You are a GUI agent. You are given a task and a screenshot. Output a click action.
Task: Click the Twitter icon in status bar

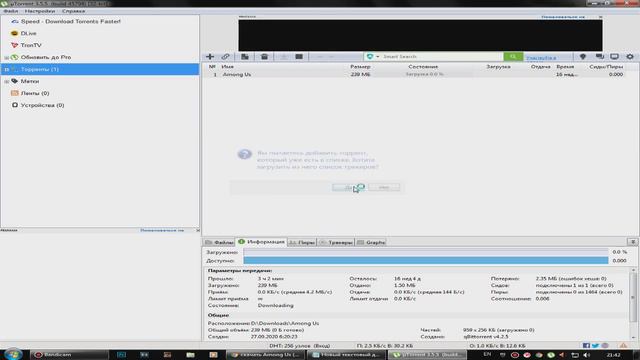tap(595, 346)
